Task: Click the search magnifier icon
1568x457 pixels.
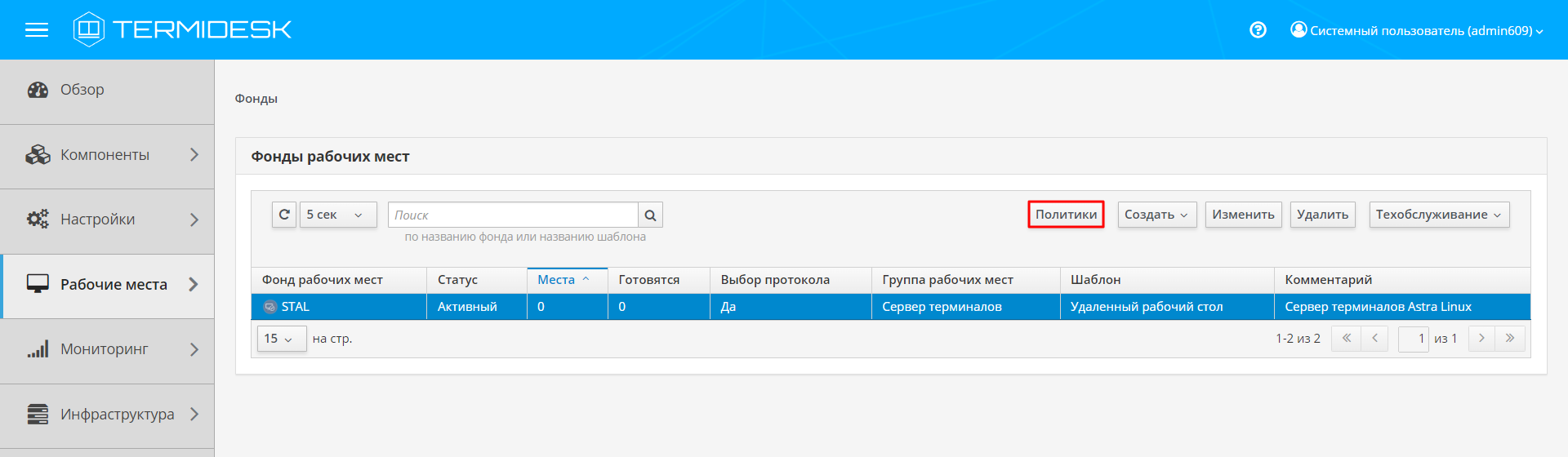Action: click(650, 215)
